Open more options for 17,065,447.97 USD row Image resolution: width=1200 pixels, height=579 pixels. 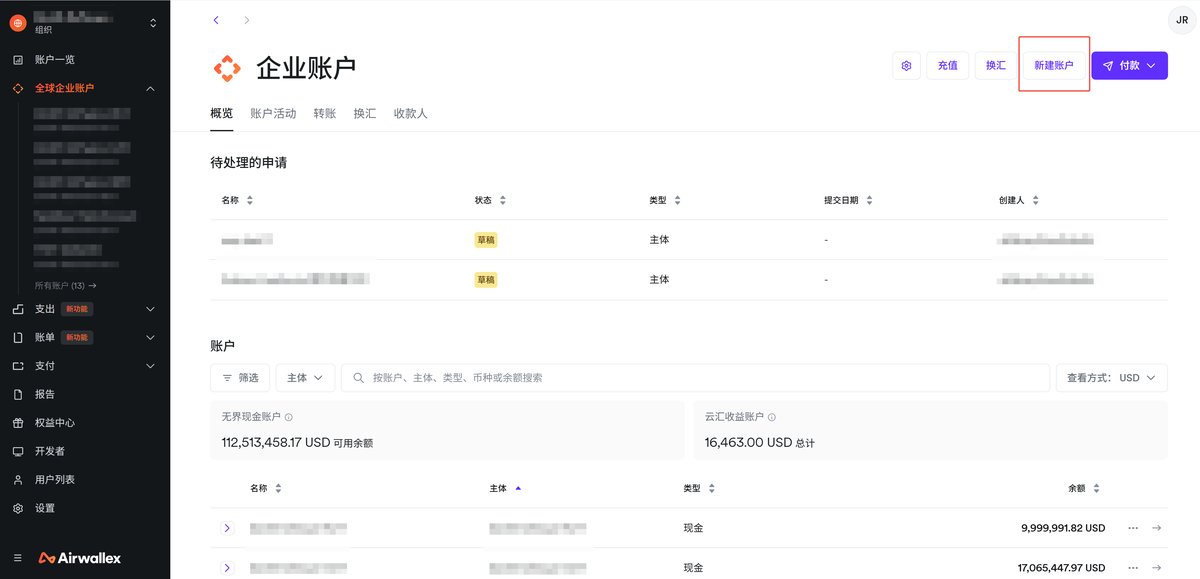1133,568
